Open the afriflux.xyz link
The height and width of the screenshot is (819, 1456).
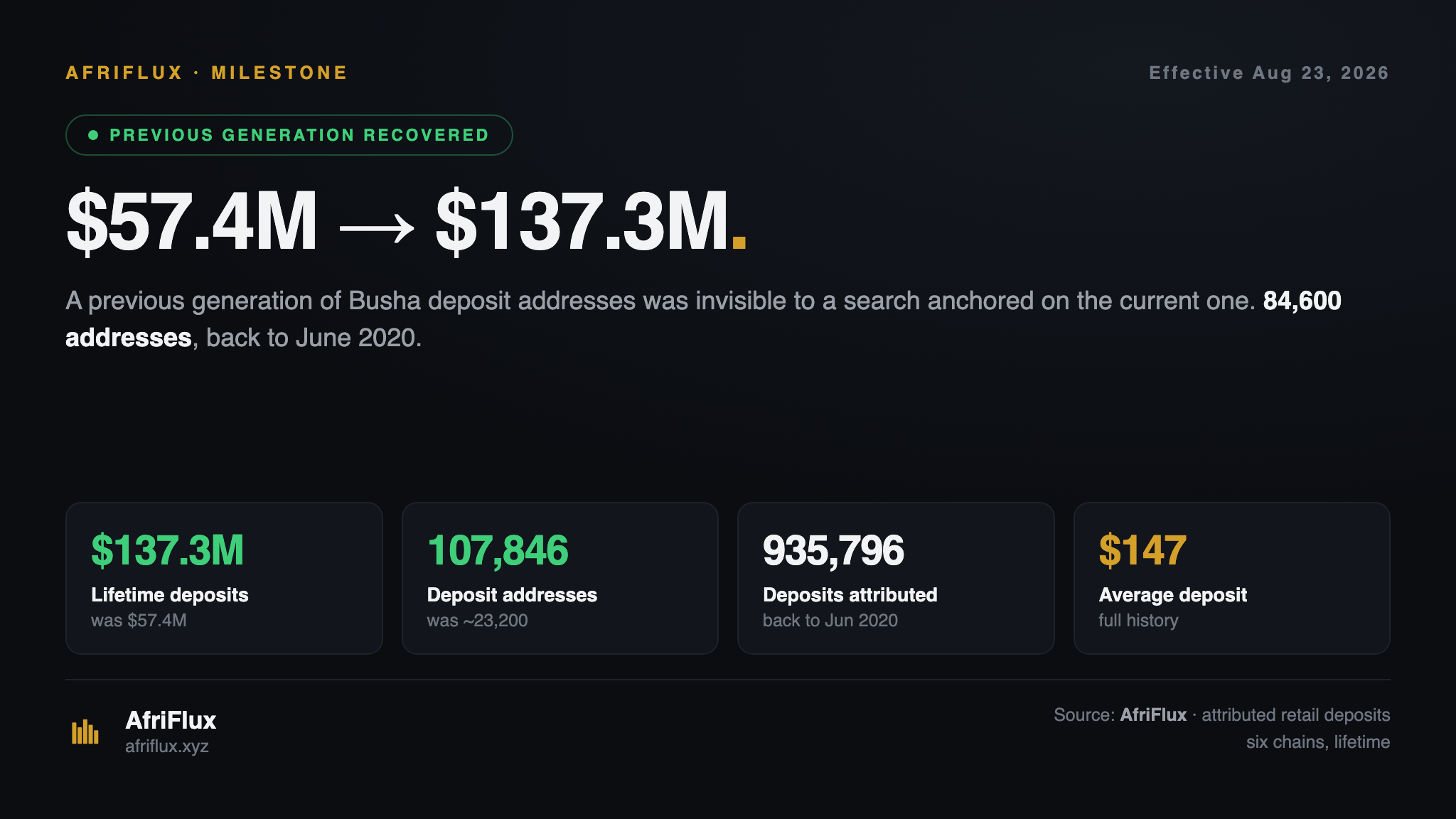[x=167, y=746]
